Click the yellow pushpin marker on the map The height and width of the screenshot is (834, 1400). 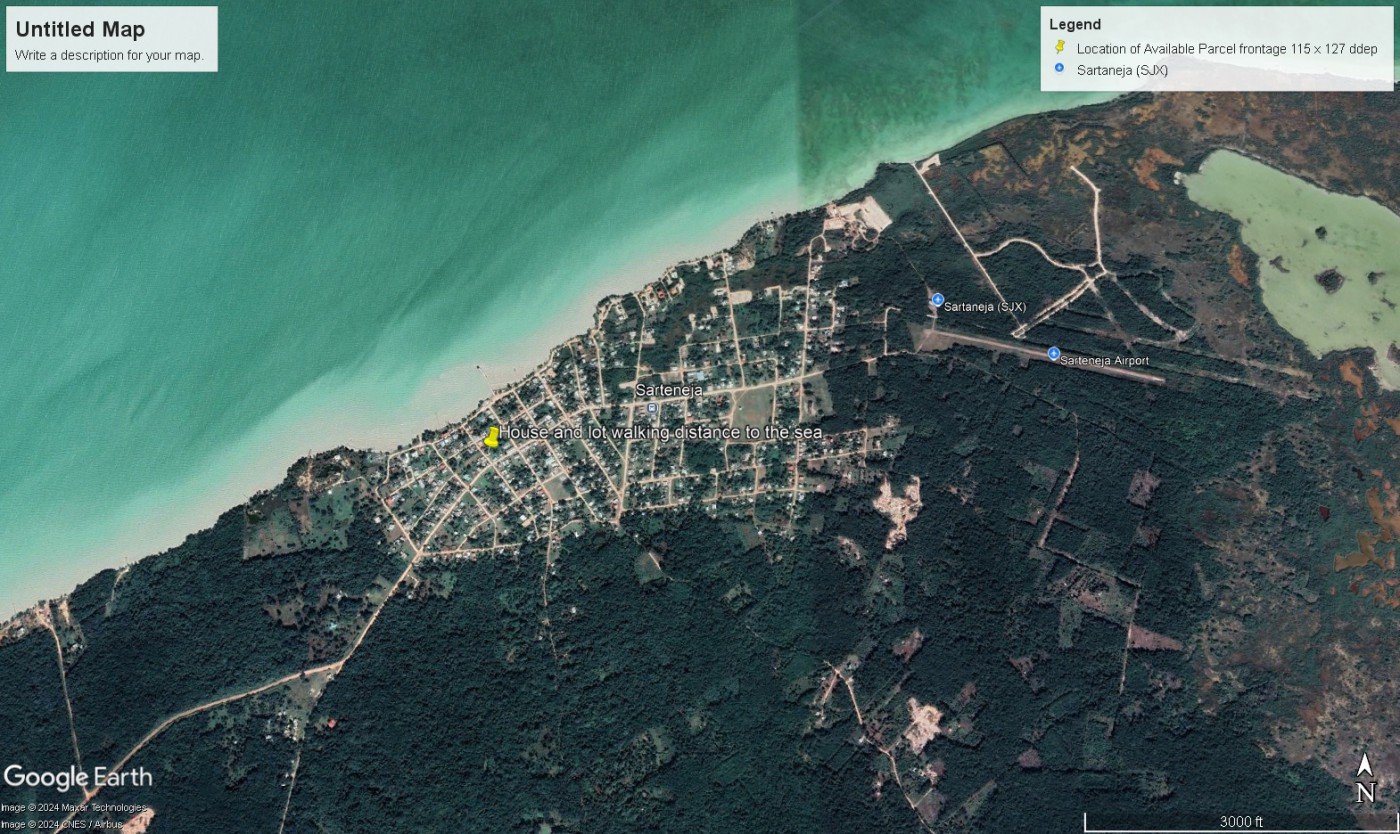coord(491,437)
